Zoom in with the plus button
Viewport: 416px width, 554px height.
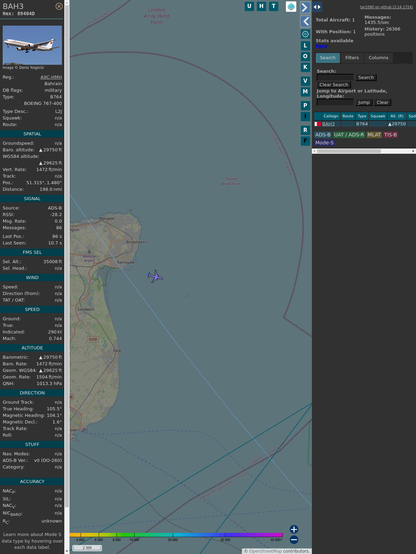point(294,529)
